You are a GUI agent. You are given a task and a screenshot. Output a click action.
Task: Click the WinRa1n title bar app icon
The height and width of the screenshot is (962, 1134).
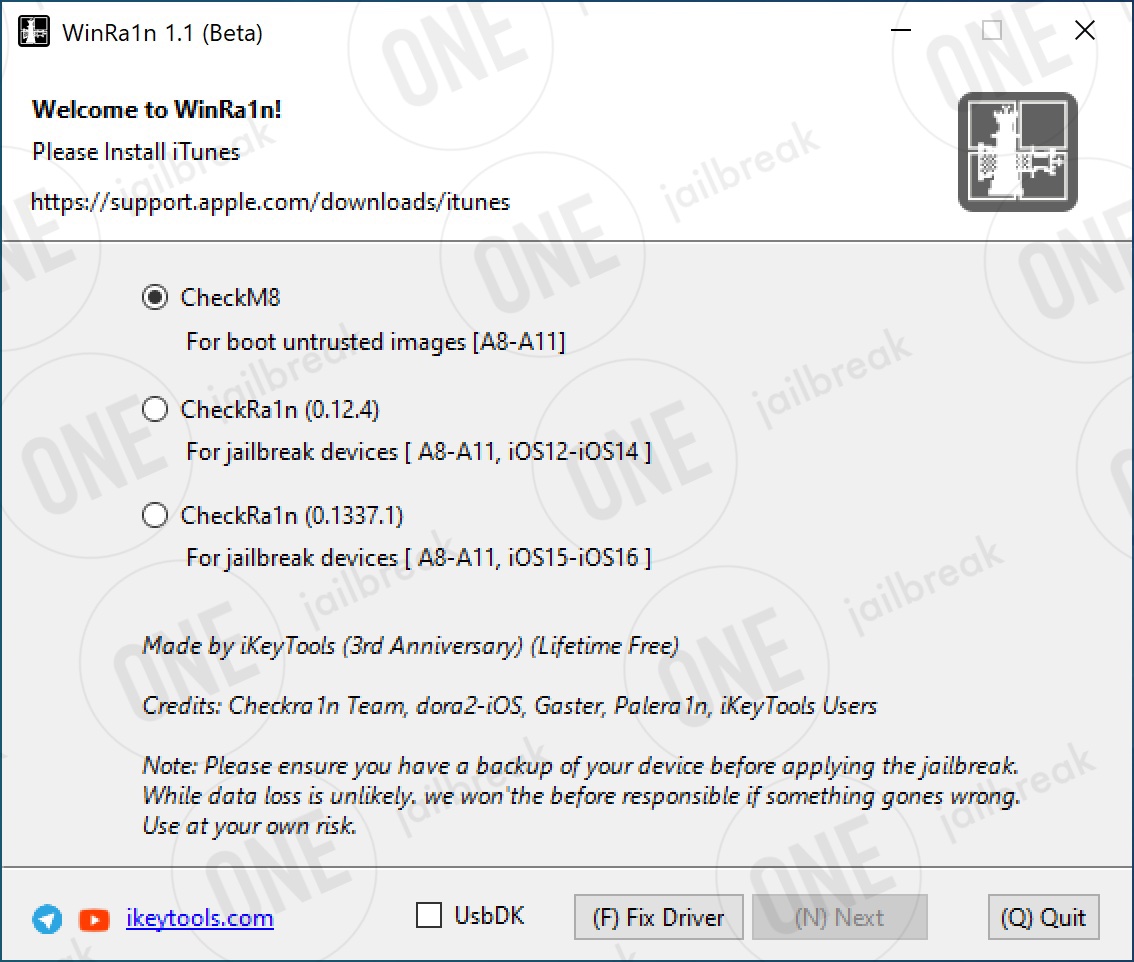34,32
